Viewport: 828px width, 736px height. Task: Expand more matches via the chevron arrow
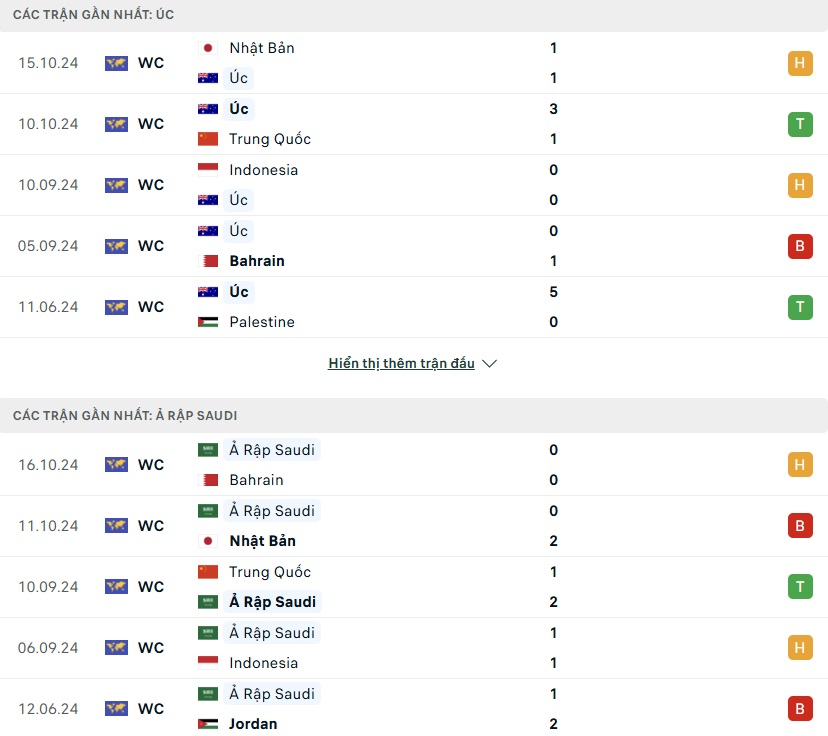(x=490, y=364)
